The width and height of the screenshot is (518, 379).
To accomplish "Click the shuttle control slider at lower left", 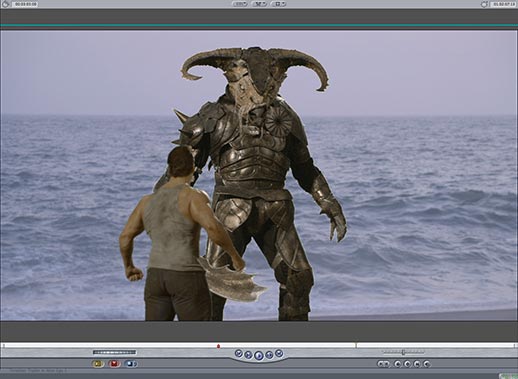I will click(114, 352).
